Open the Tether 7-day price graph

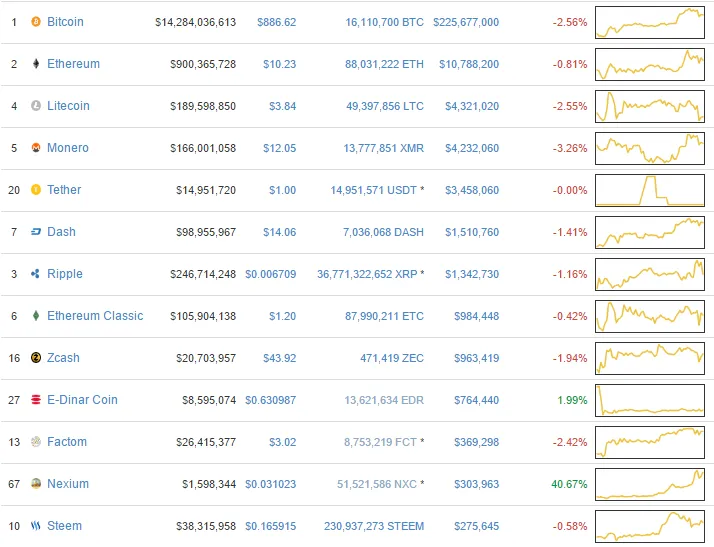[650, 190]
